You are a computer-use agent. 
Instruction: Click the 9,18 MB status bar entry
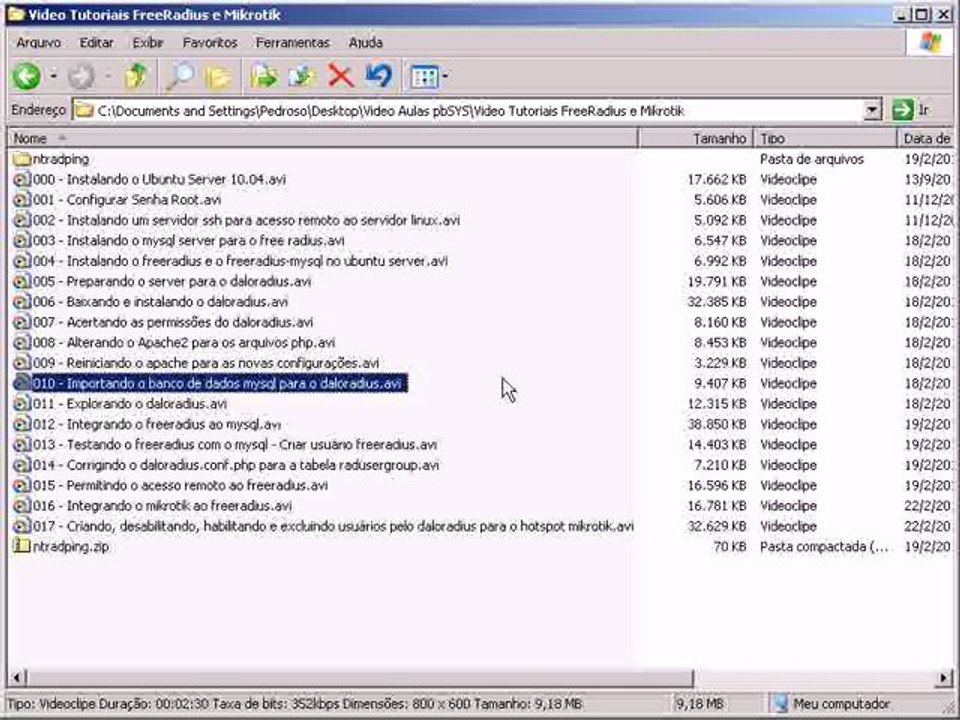coord(699,703)
